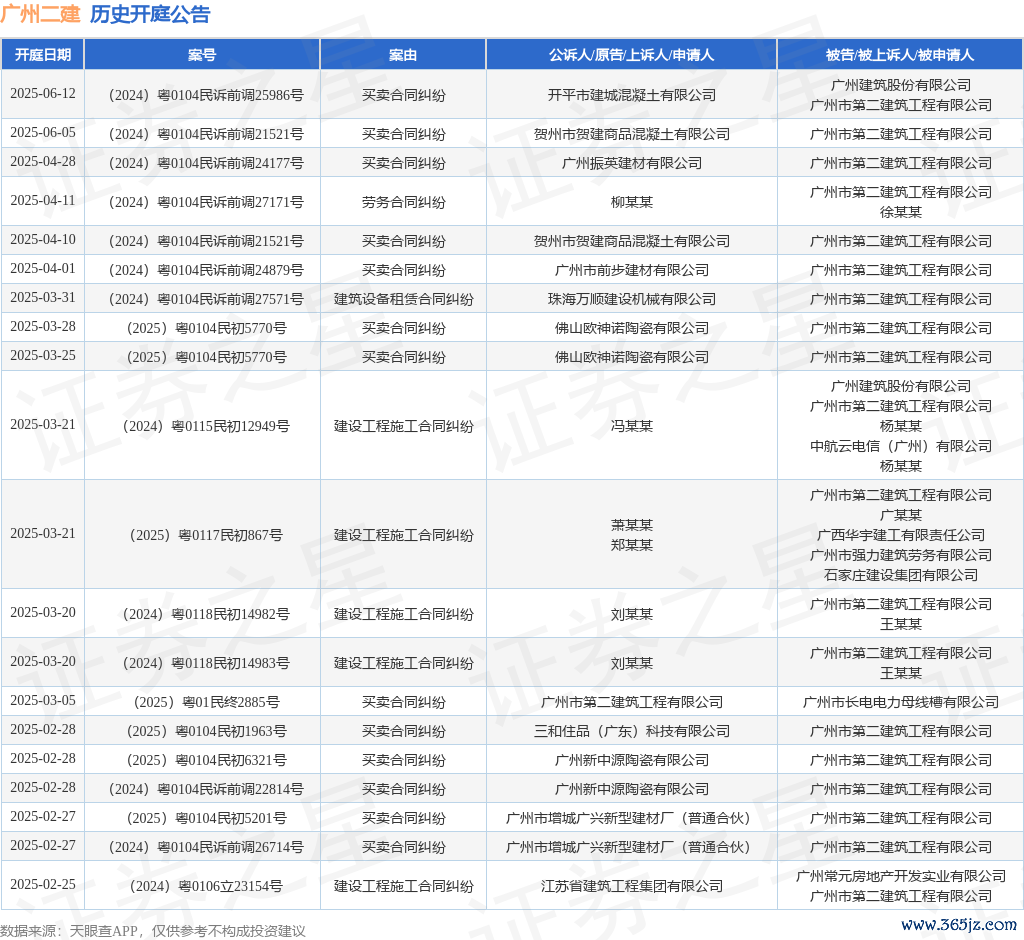Viewport: 1024px width, 940px height.
Task: Select defendant 石家庄建设集团有限公司
Action: (x=901, y=575)
